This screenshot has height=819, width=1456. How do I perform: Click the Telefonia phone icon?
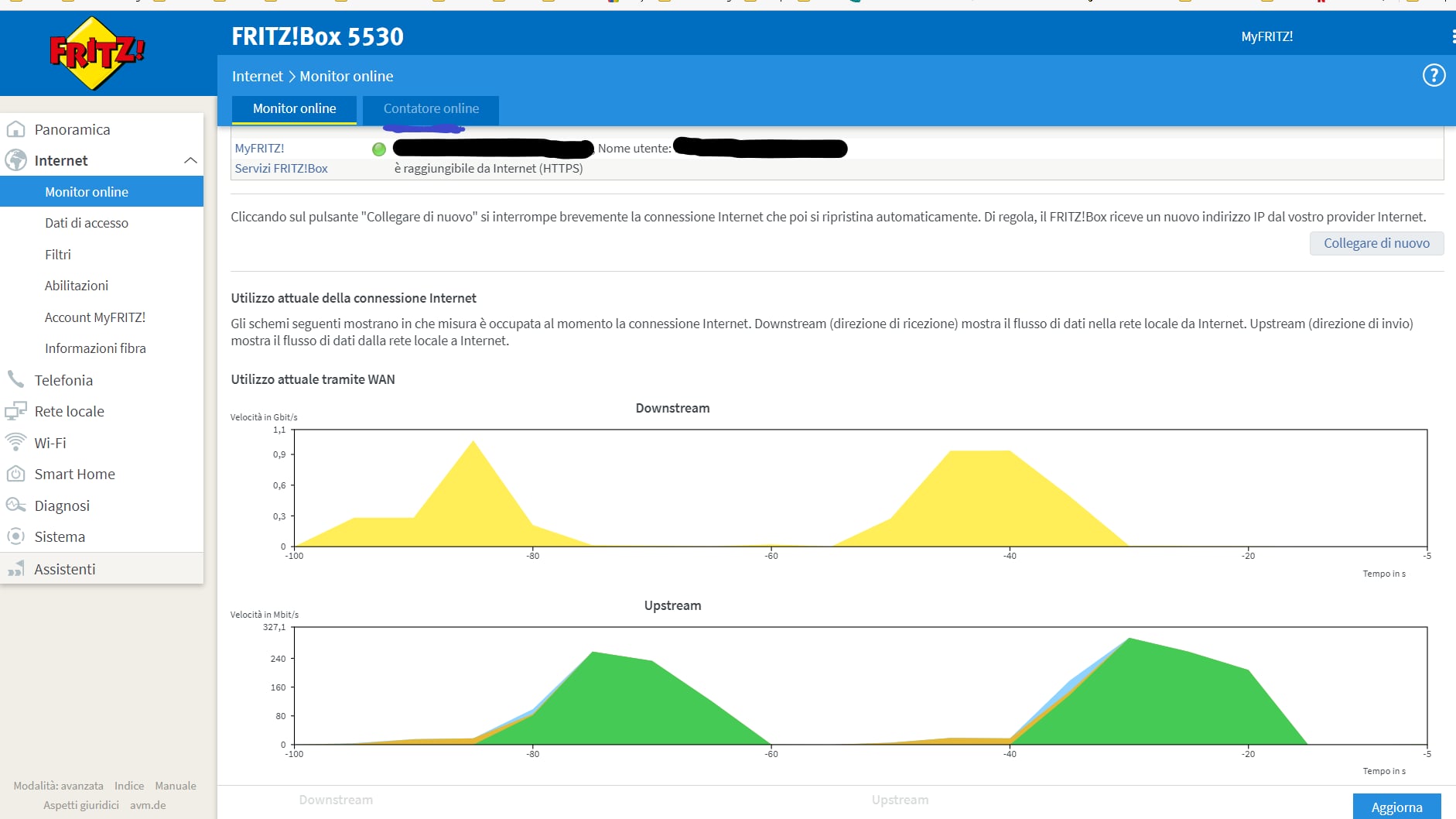(15, 379)
